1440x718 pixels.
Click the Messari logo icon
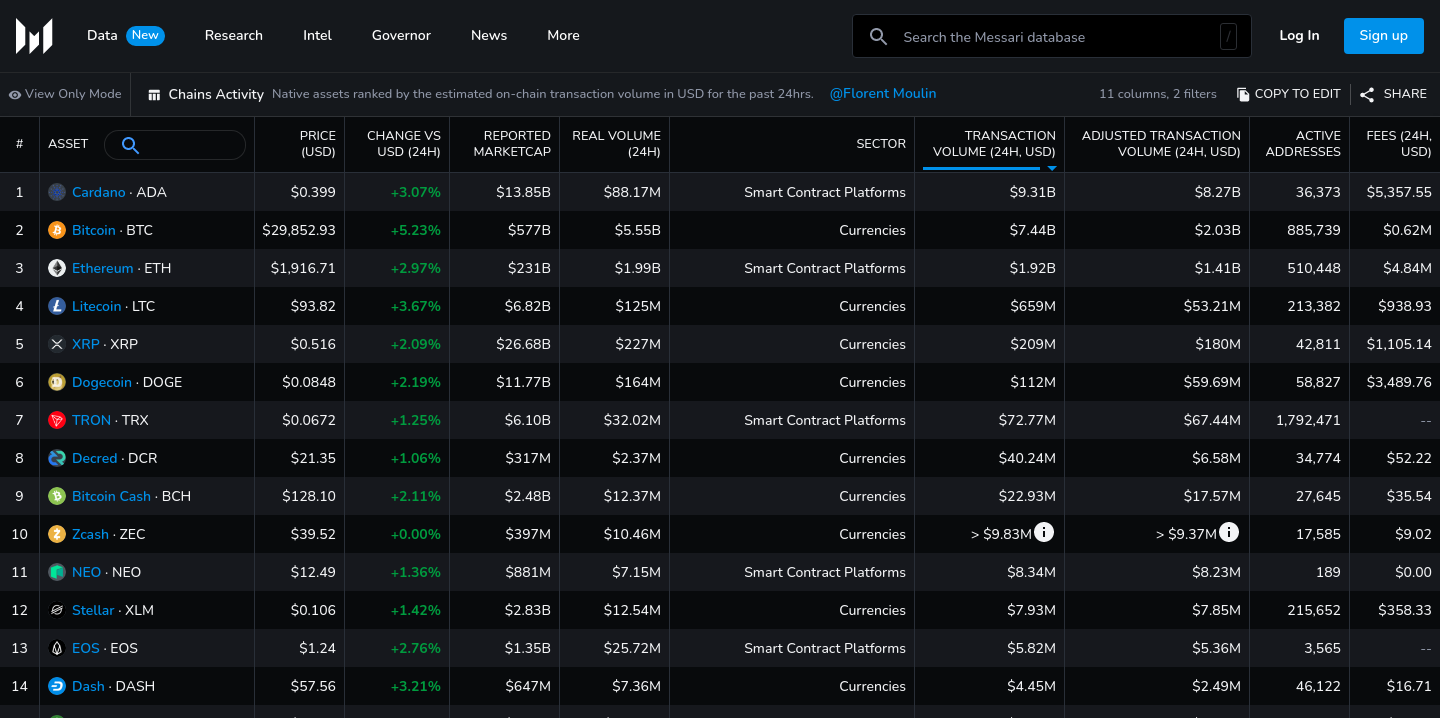click(x=34, y=36)
